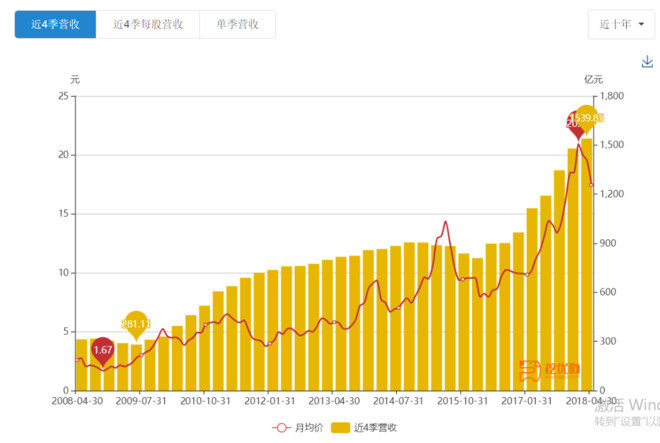Select the active 近4季营收 tab

[56, 24]
